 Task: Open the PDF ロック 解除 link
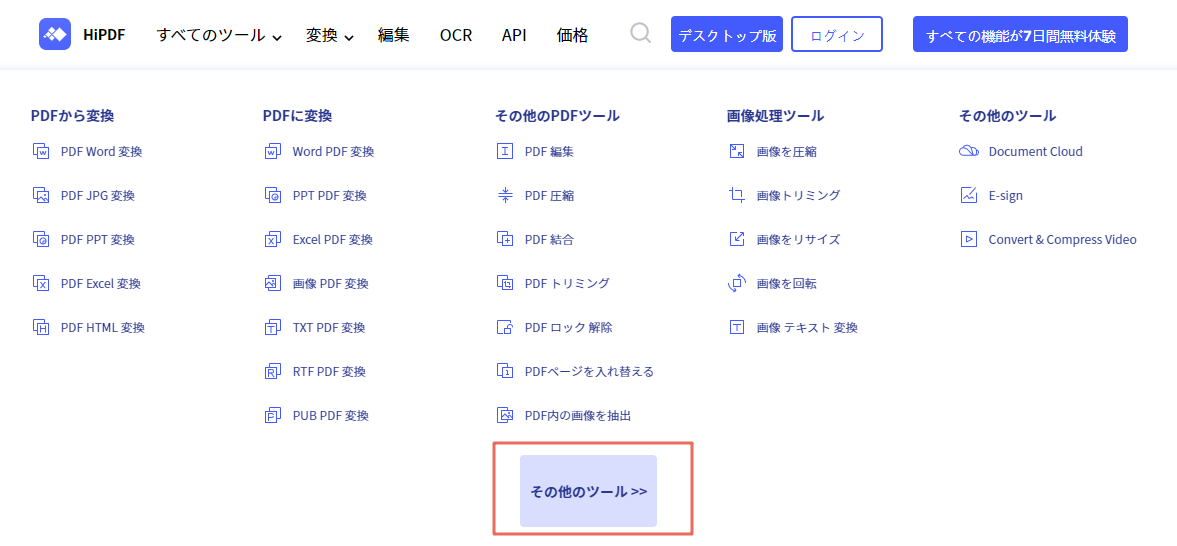(568, 327)
